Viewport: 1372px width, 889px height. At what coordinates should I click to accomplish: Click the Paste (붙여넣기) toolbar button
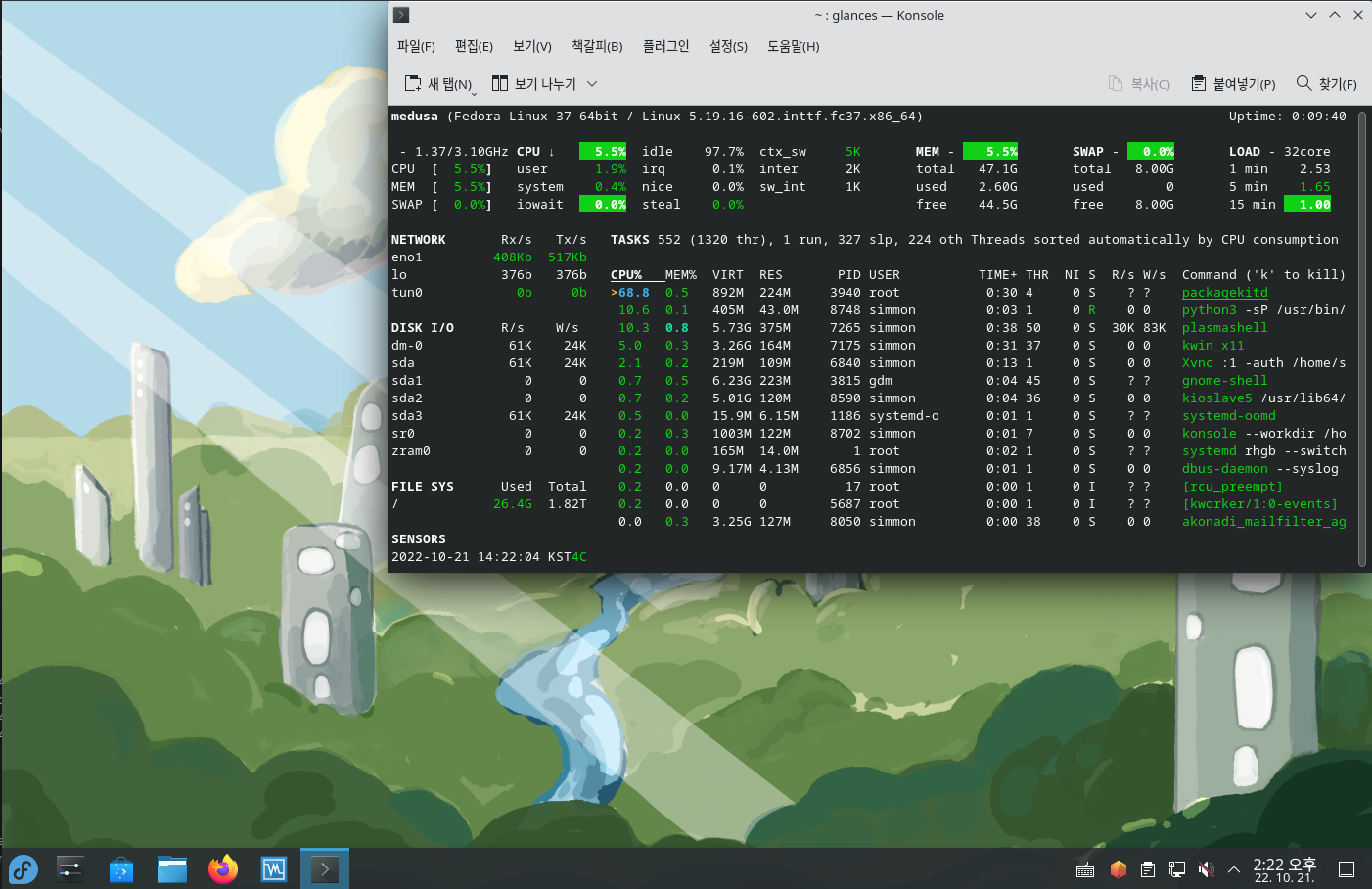point(1233,84)
